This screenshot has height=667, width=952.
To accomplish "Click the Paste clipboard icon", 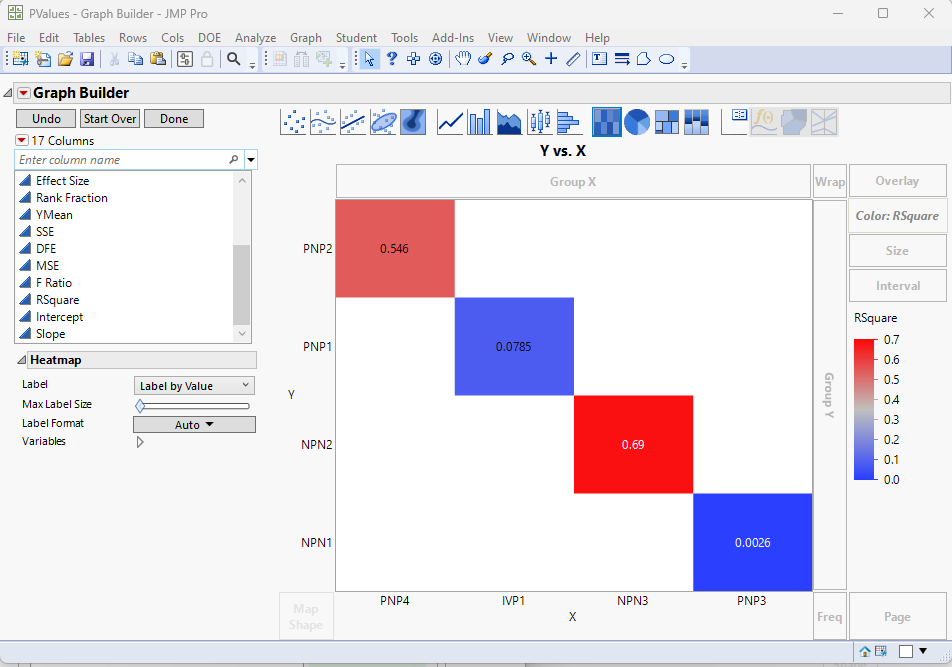I will pos(158,59).
